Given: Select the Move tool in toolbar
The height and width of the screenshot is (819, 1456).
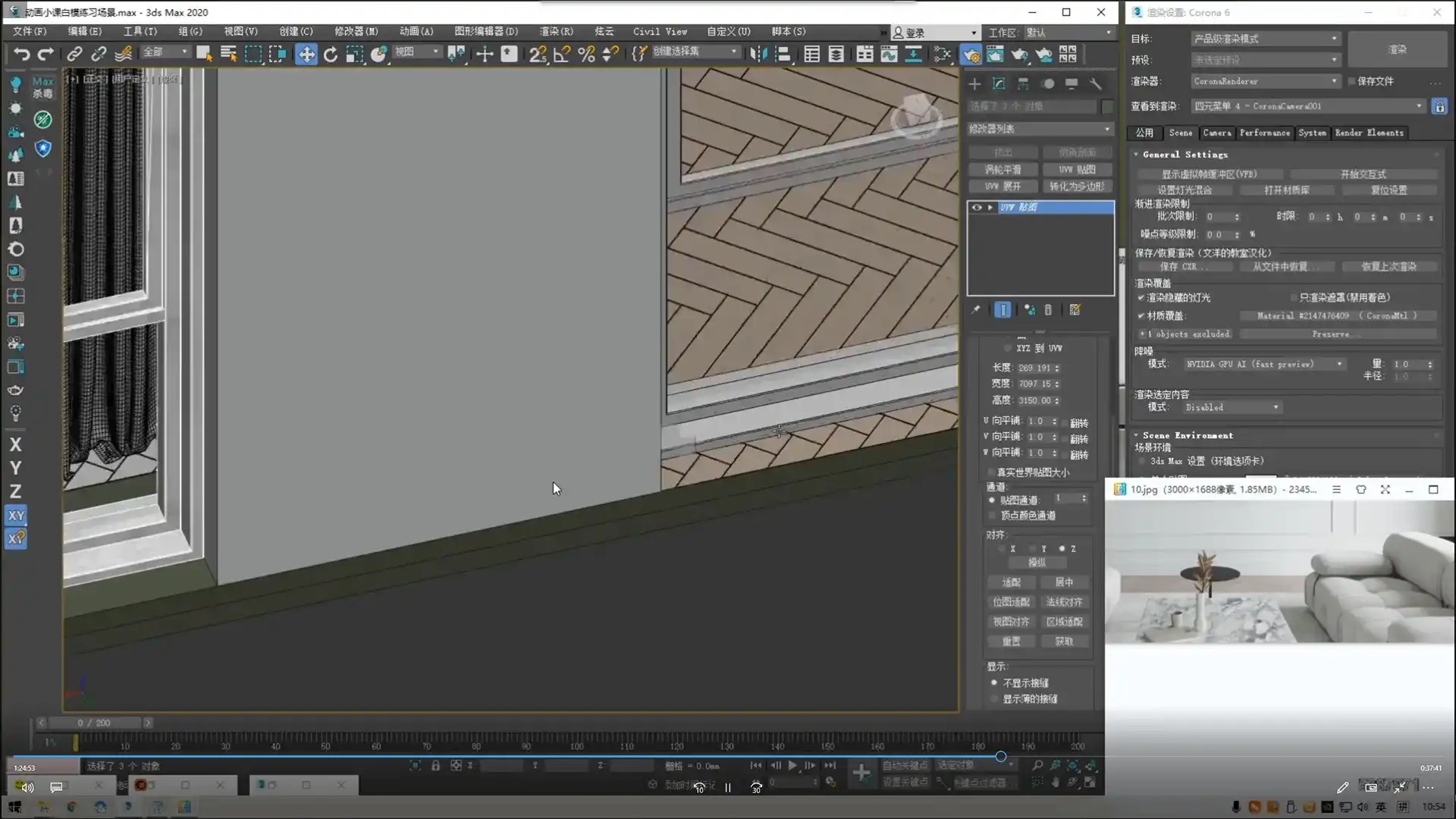Looking at the screenshot, I should [x=306, y=54].
